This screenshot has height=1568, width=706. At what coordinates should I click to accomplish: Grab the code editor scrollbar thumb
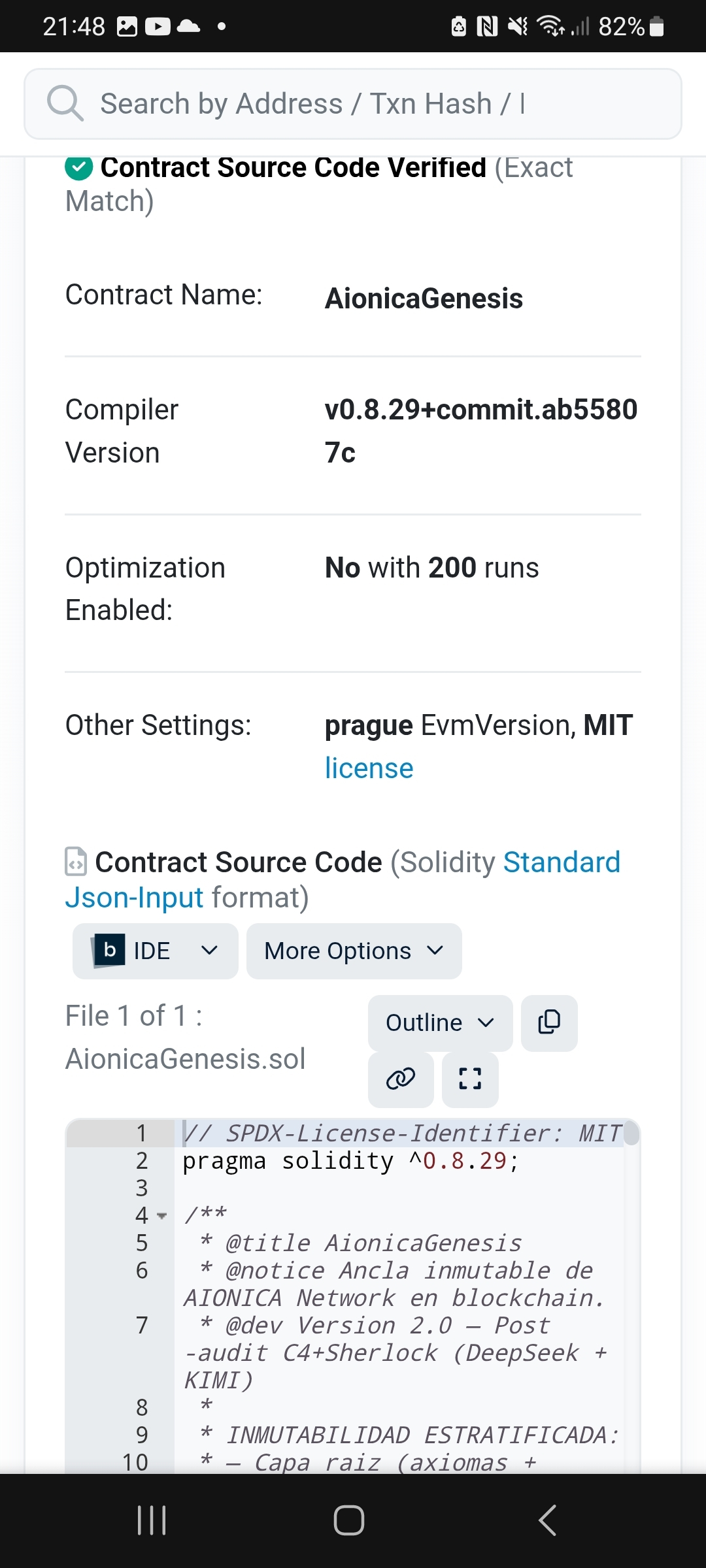click(x=631, y=1134)
